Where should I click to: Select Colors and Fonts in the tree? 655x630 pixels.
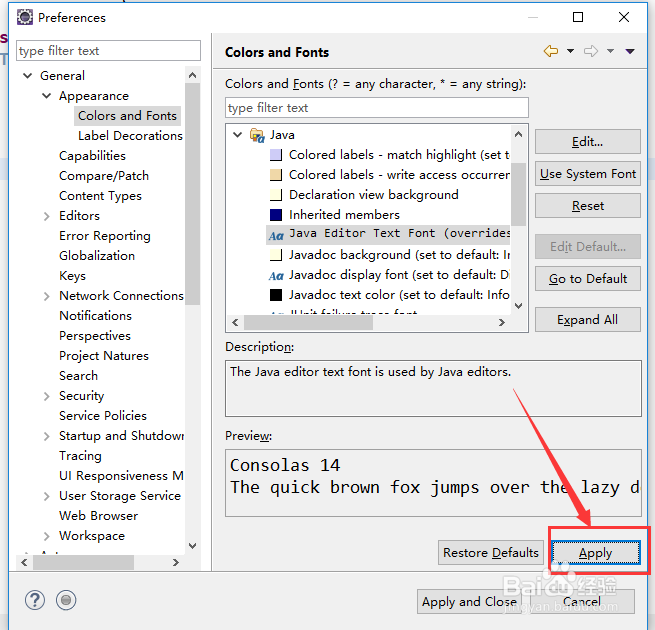click(127, 116)
